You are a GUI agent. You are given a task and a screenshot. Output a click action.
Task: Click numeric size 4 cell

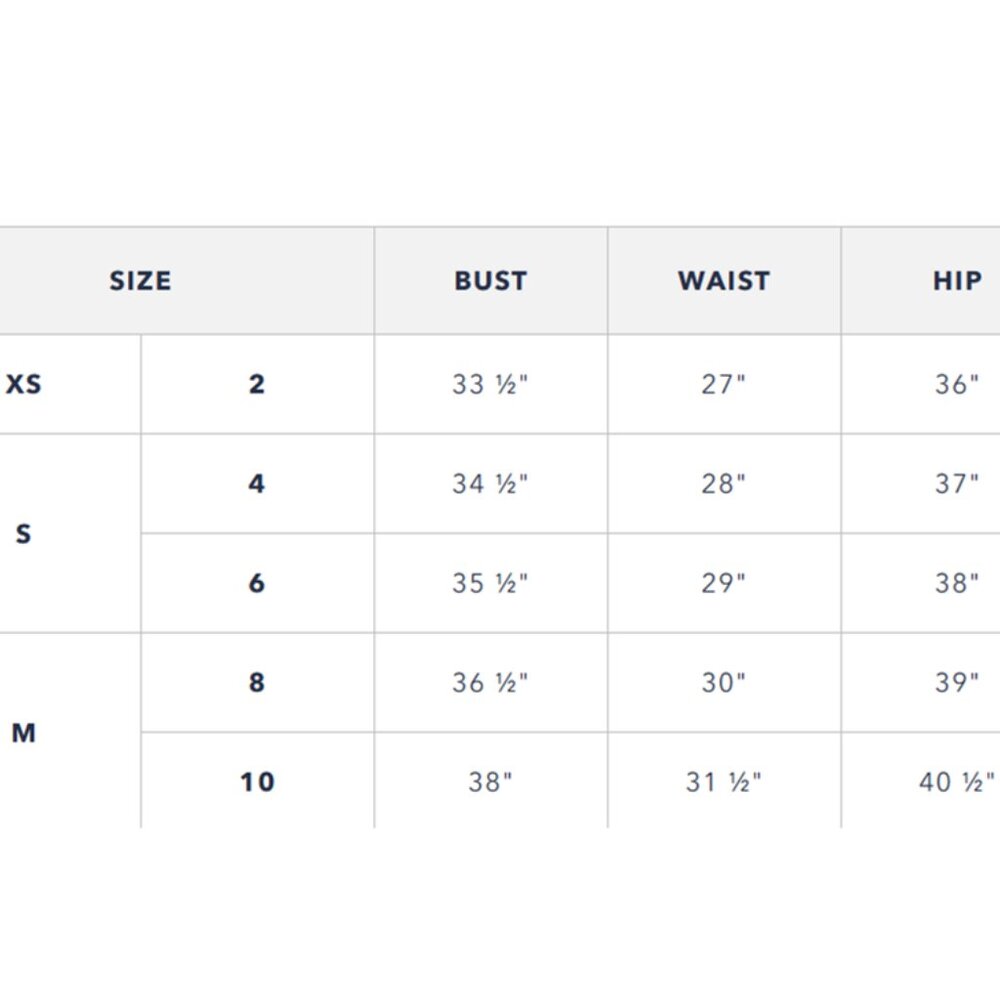[256, 483]
